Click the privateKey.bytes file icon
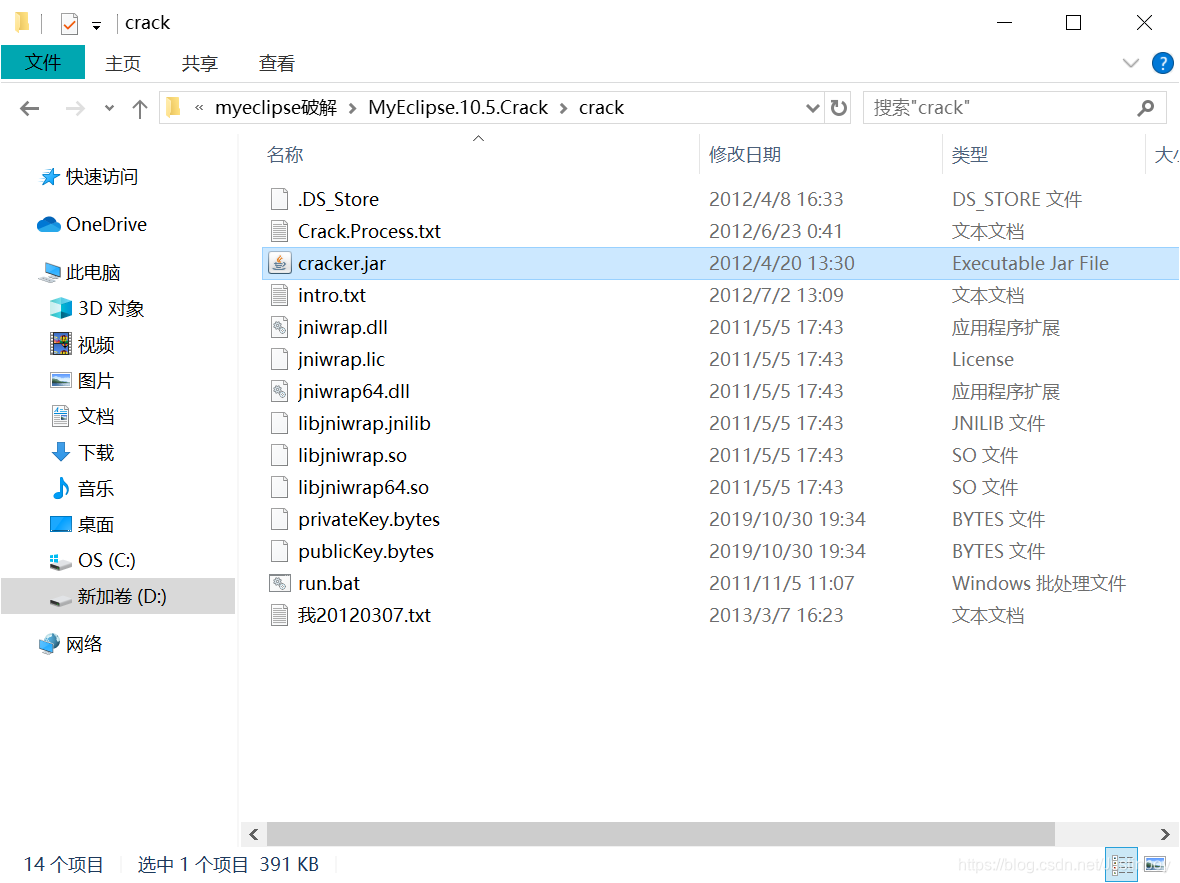Image resolution: width=1180 pixels, height=883 pixels. (x=279, y=519)
